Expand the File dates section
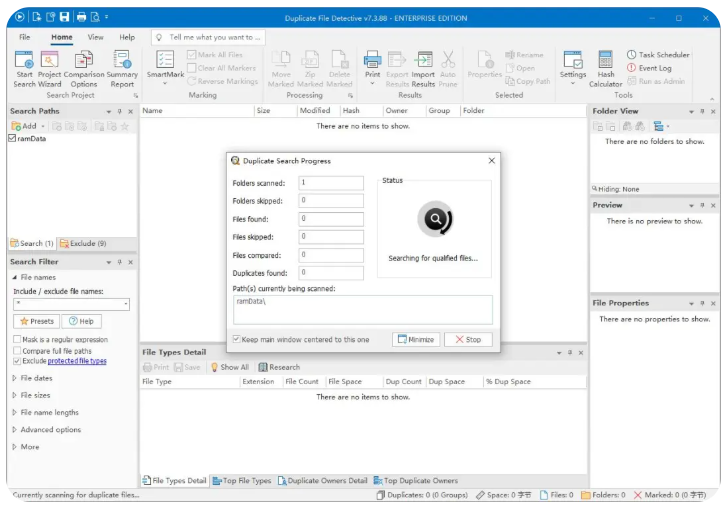Image resolution: width=727 pixels, height=510 pixels. pos(14,378)
